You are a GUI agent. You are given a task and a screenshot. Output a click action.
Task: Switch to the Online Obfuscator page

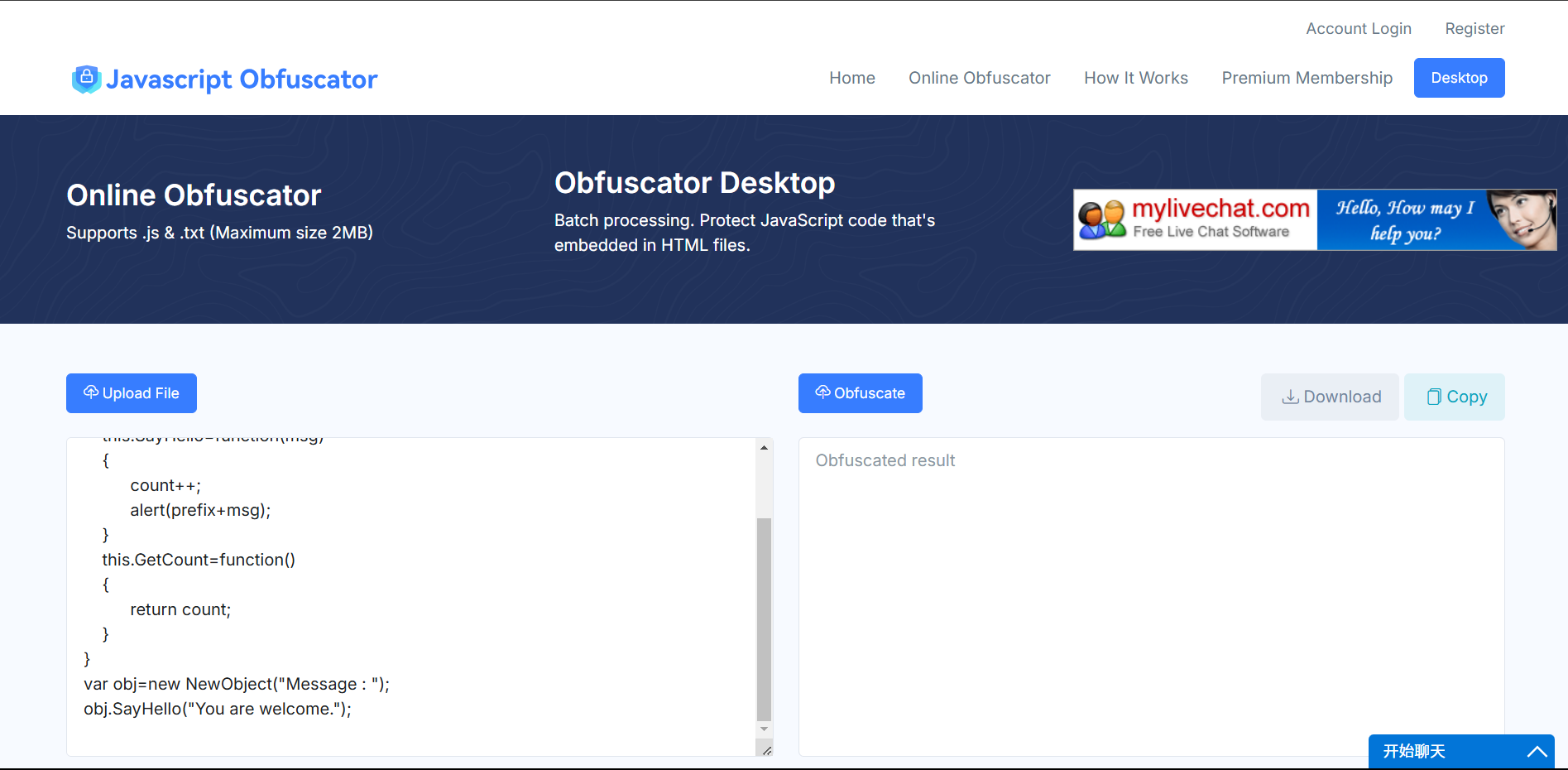(980, 77)
